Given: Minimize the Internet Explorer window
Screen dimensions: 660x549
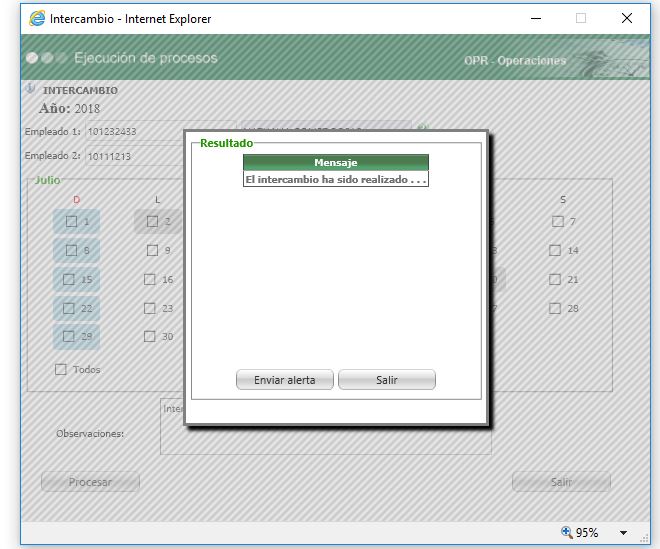Looking at the screenshot, I should click(536, 18).
